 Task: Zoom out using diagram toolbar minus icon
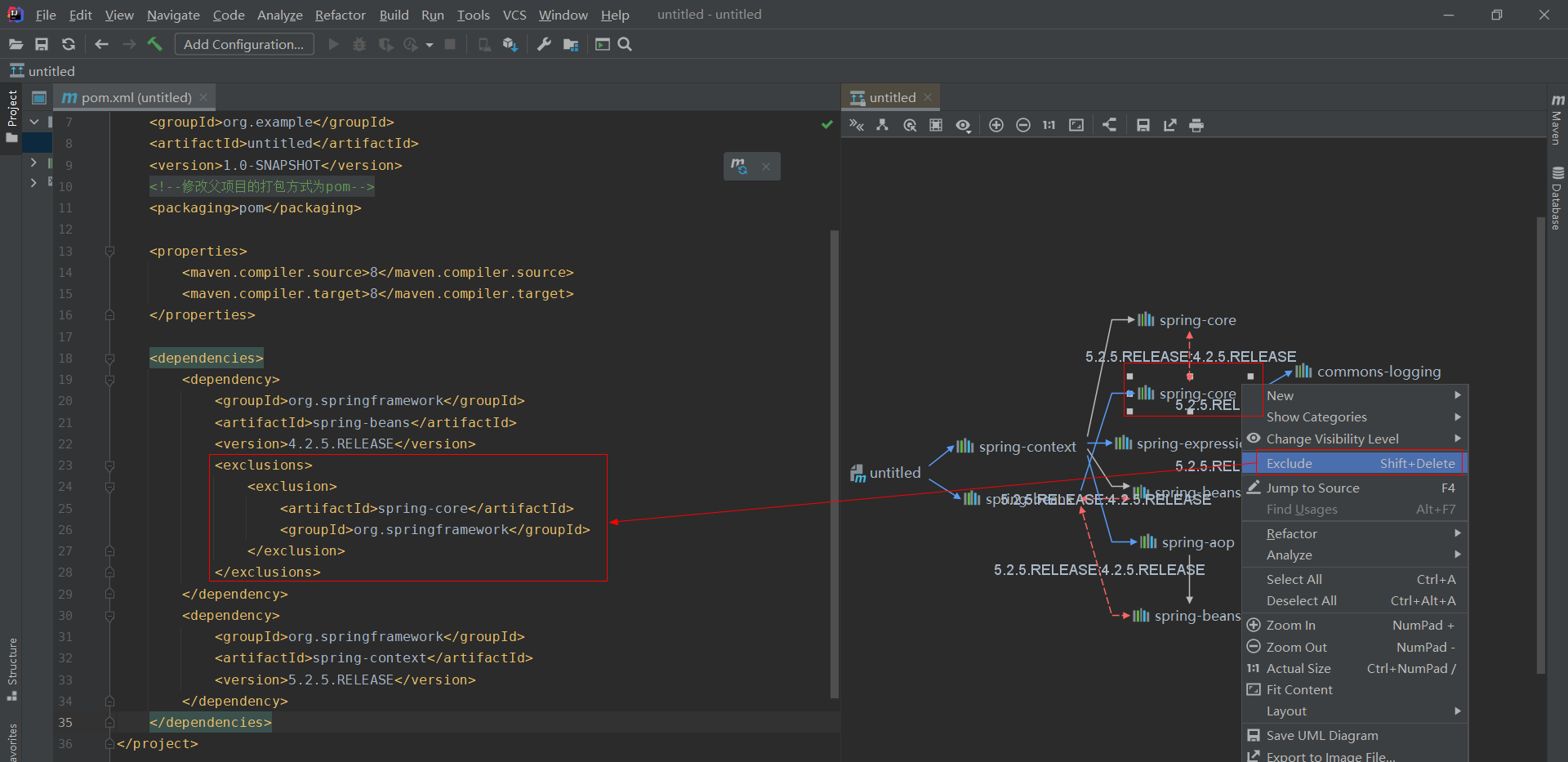[1023, 125]
